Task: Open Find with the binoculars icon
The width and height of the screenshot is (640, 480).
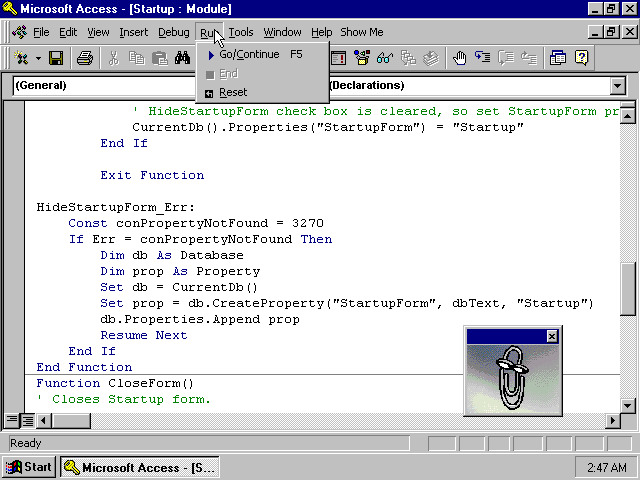Action: coord(182,58)
